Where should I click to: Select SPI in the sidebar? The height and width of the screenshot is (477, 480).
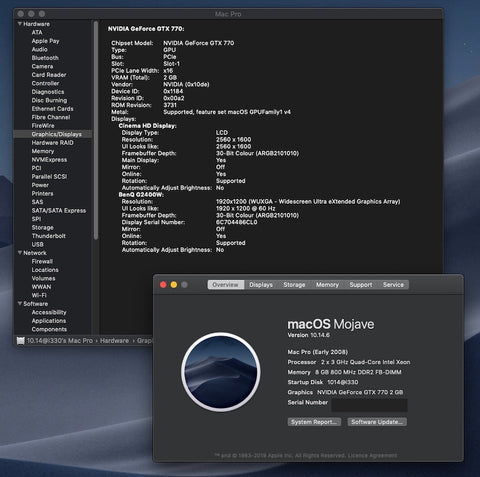tap(36, 219)
